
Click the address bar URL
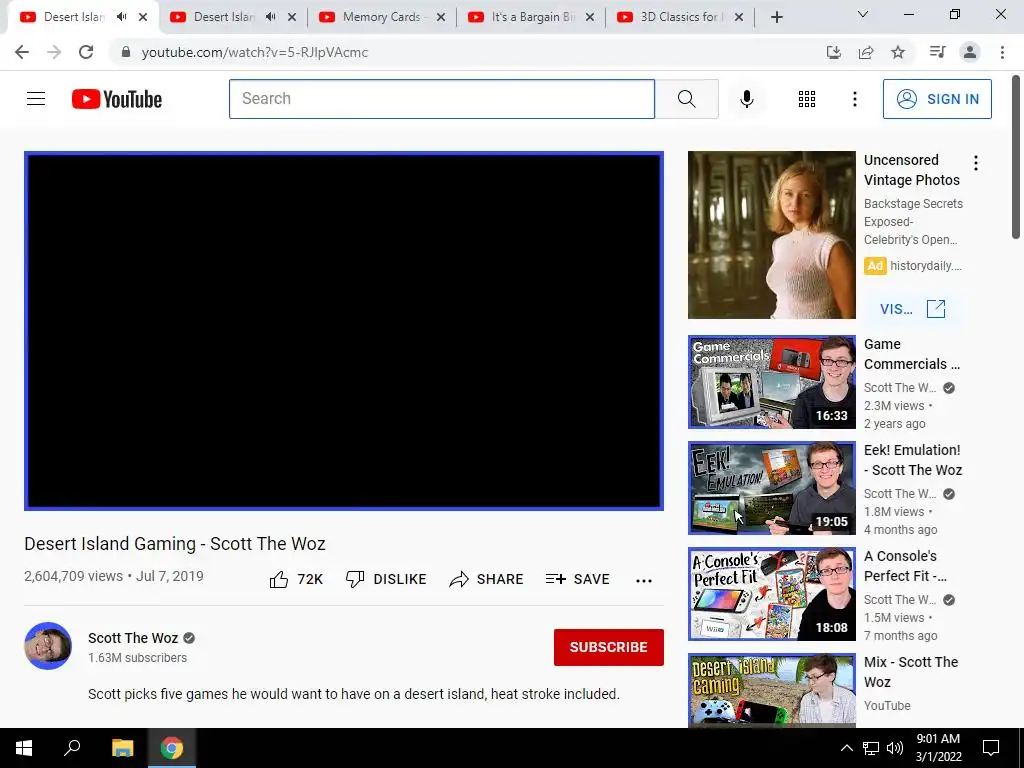255,52
